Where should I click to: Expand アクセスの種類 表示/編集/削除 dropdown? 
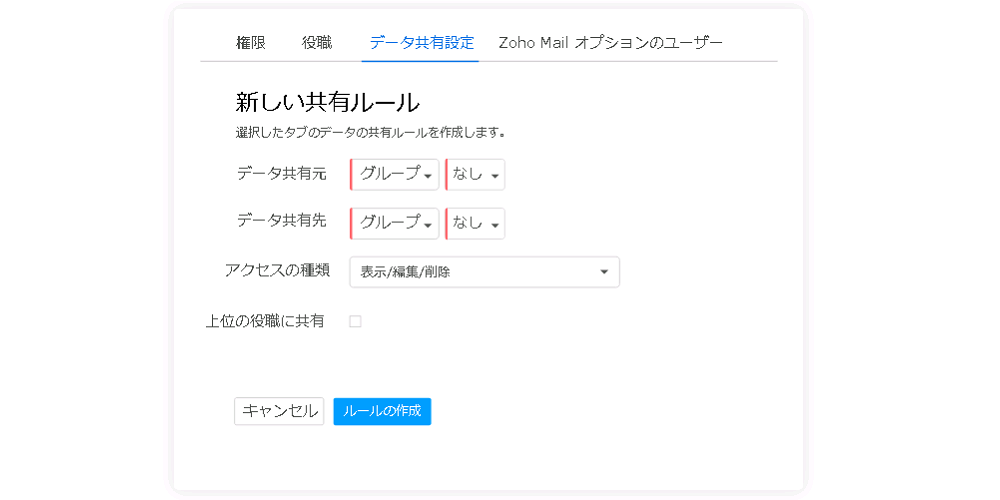(x=485, y=272)
